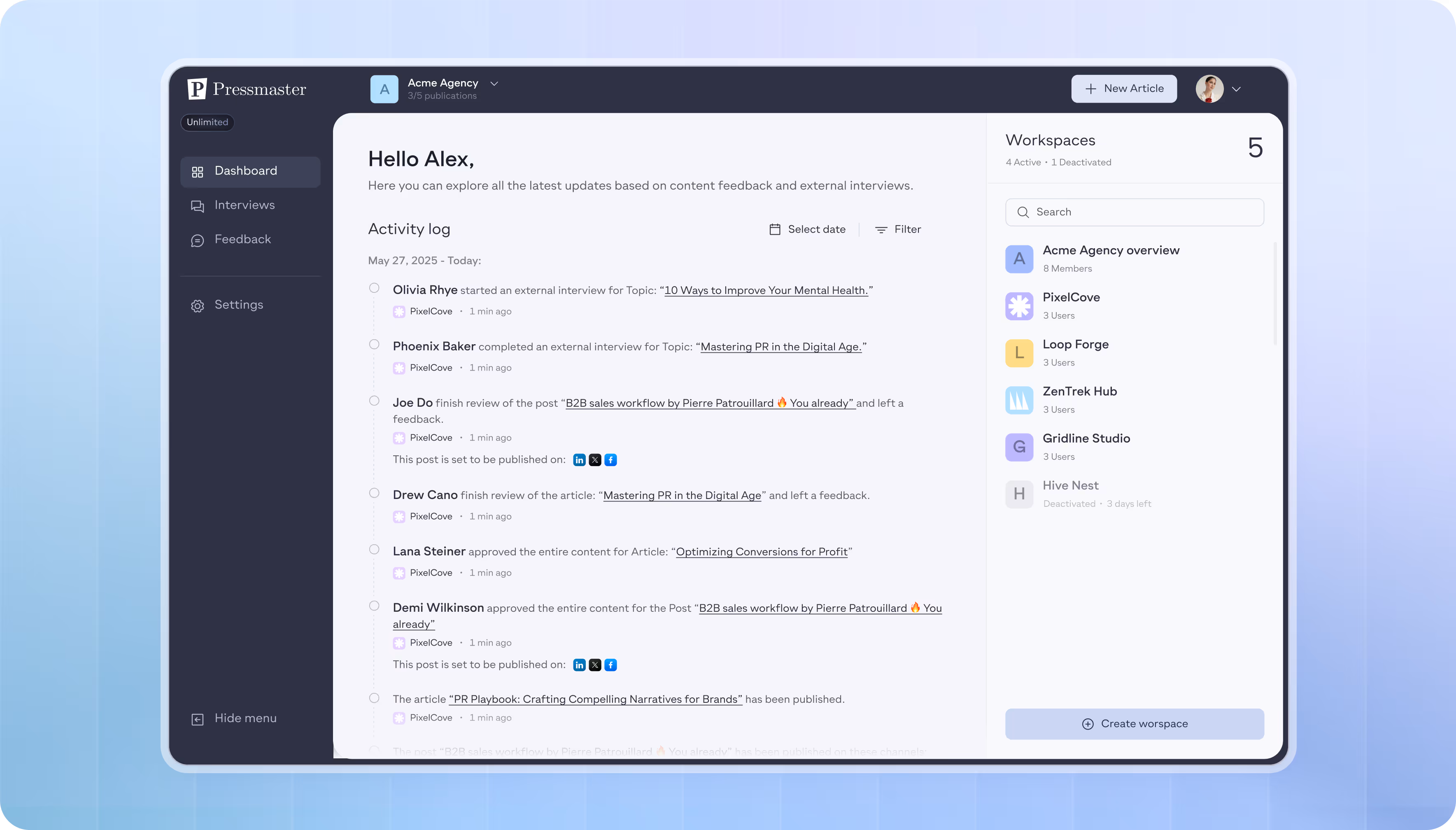
Task: Click the Facebook icon under Joe Do's entry
Action: point(610,460)
